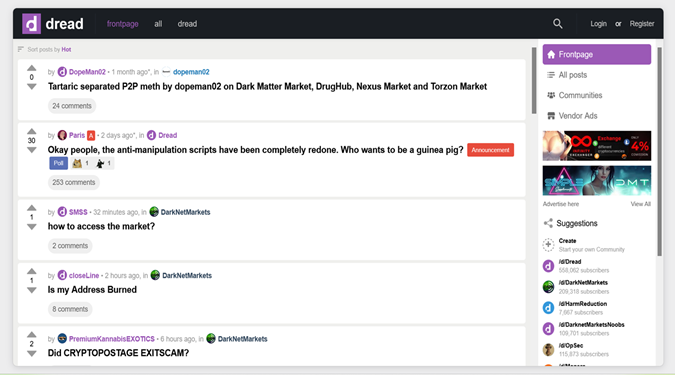Click the Infinity Exchange 4% ad banner
Screen dimensions: 675x375
pyautogui.click(x=597, y=146)
